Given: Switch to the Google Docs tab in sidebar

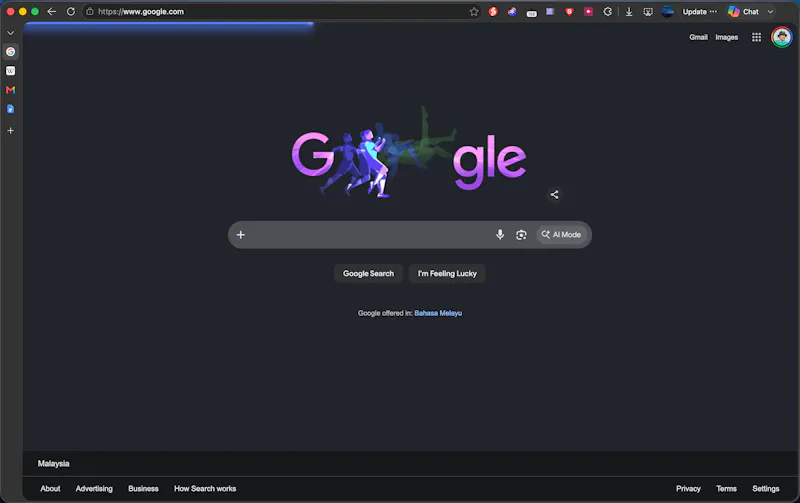Looking at the screenshot, I should pos(10,109).
